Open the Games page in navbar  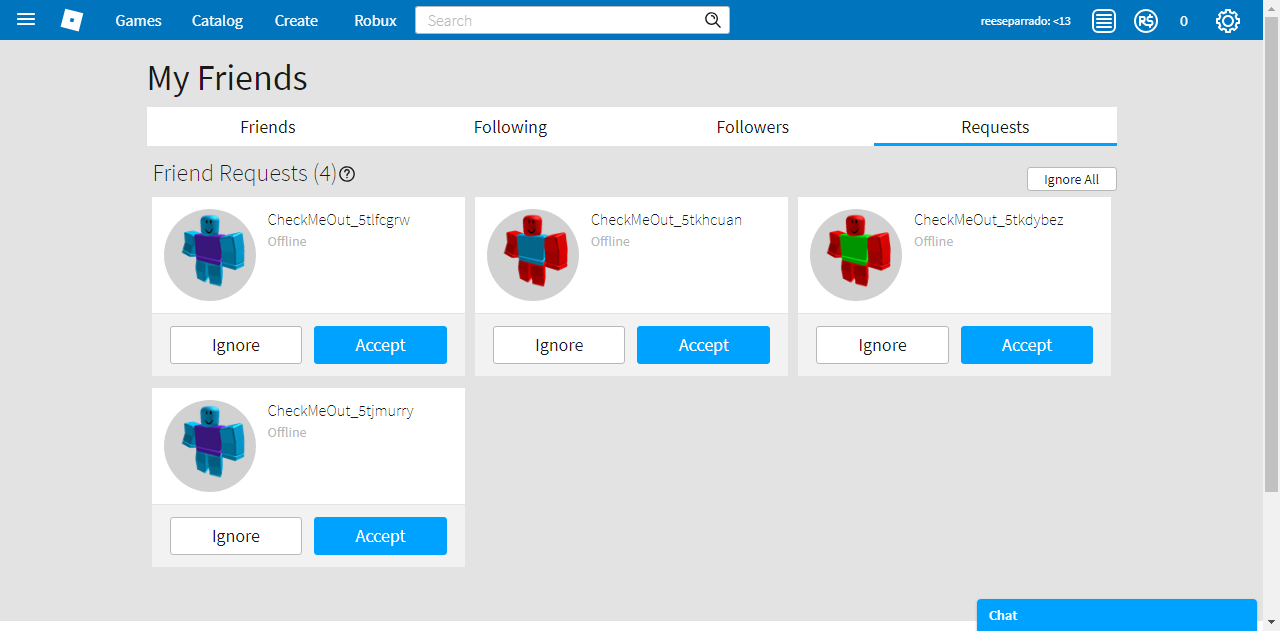138,21
